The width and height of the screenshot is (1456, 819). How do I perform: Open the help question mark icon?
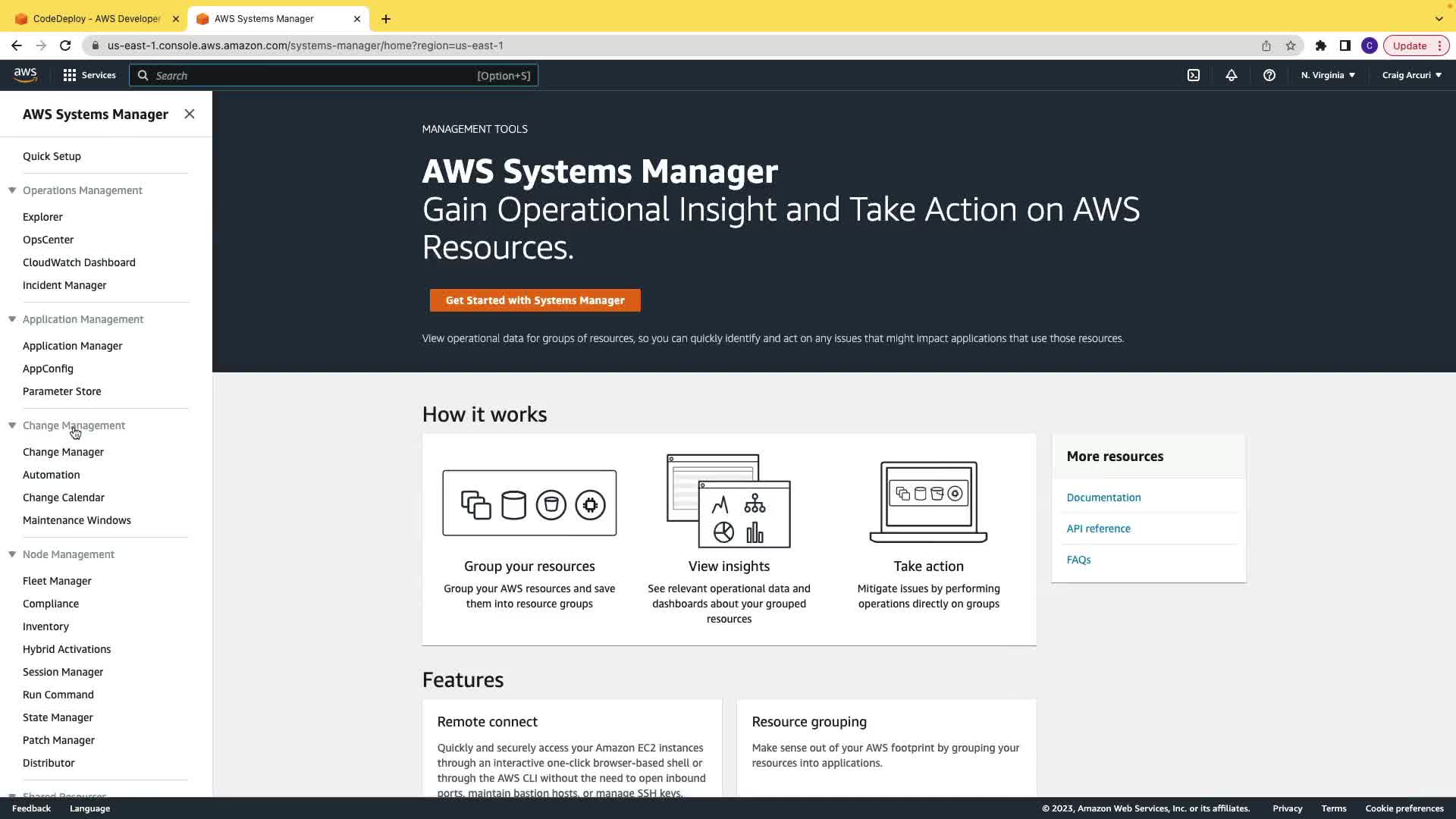[1269, 75]
